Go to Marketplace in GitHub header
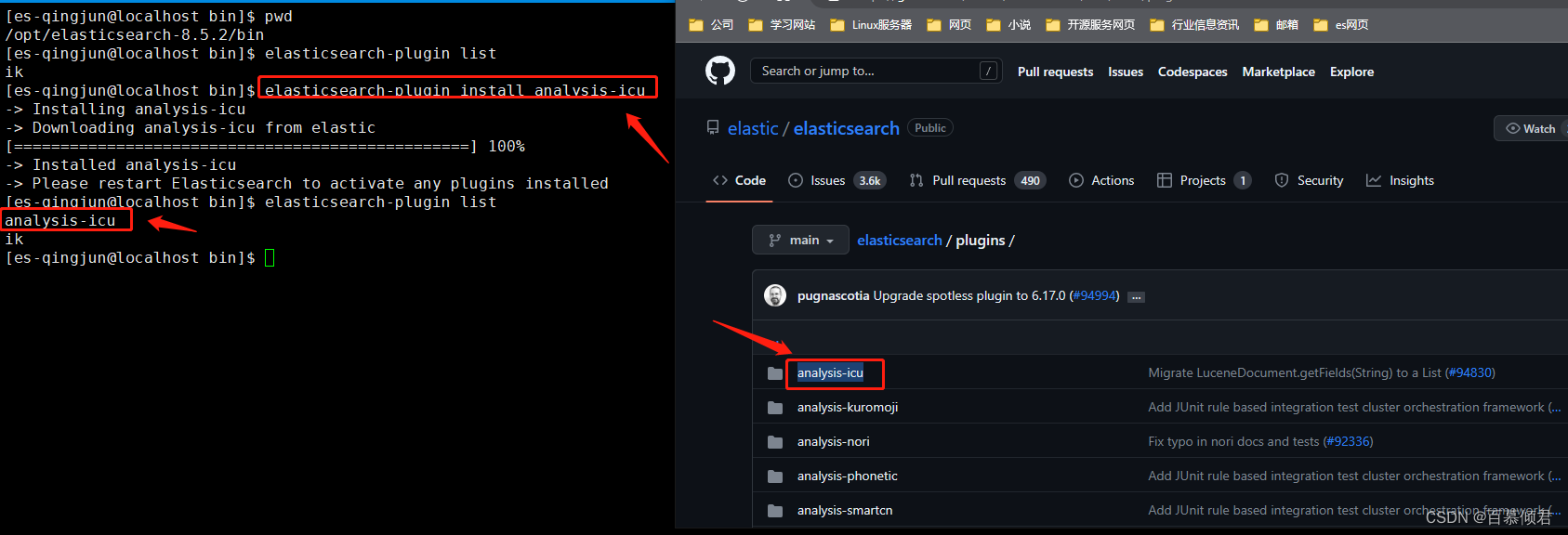This screenshot has width=1568, height=535. click(1278, 72)
